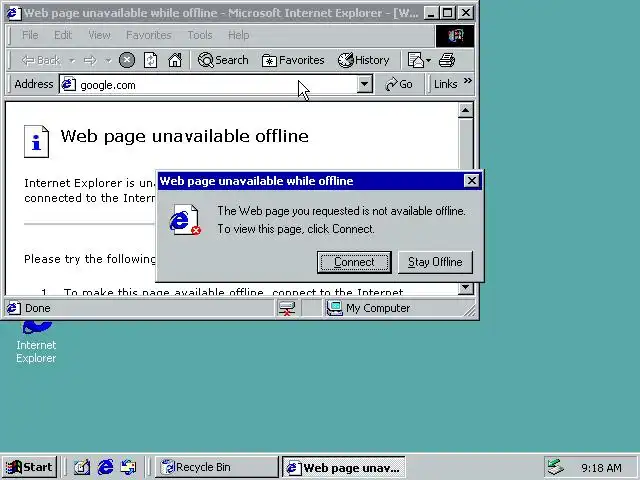Open the Help menu
The width and height of the screenshot is (640, 480).
tap(238, 35)
